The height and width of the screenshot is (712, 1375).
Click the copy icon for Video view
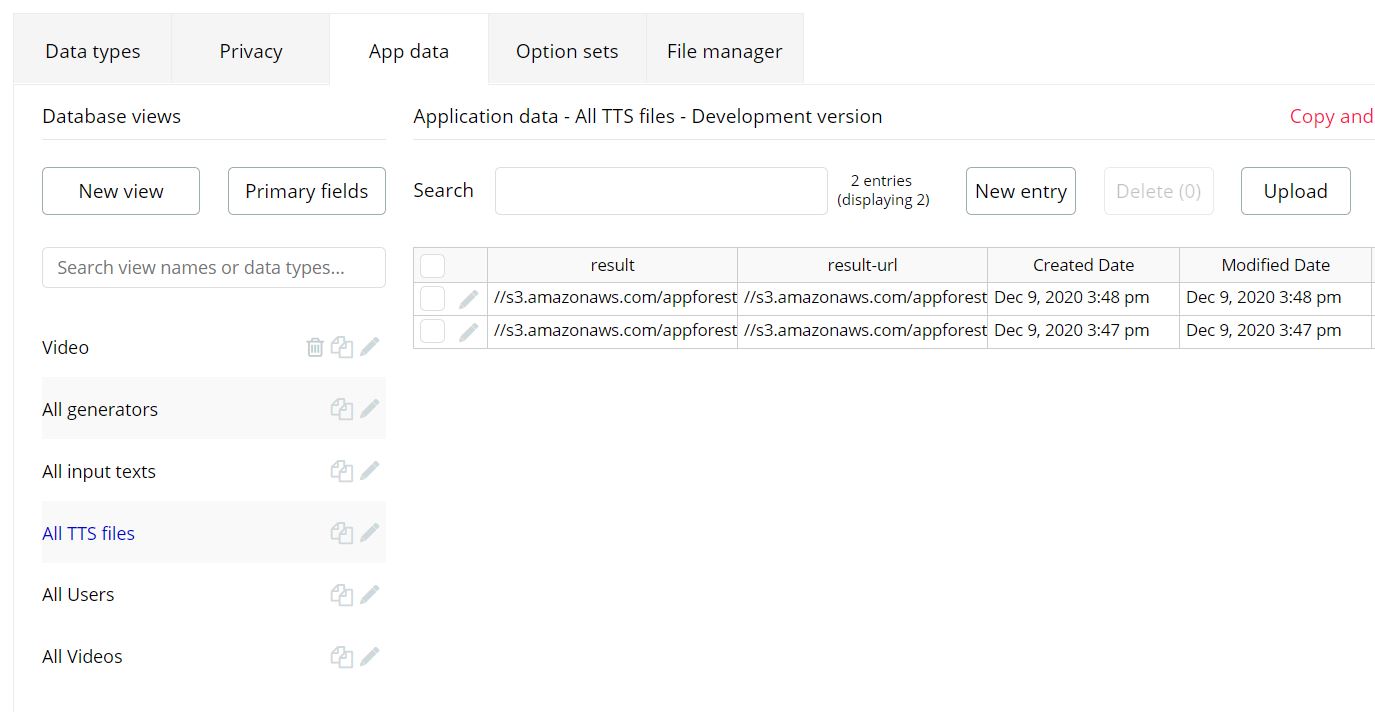click(342, 347)
